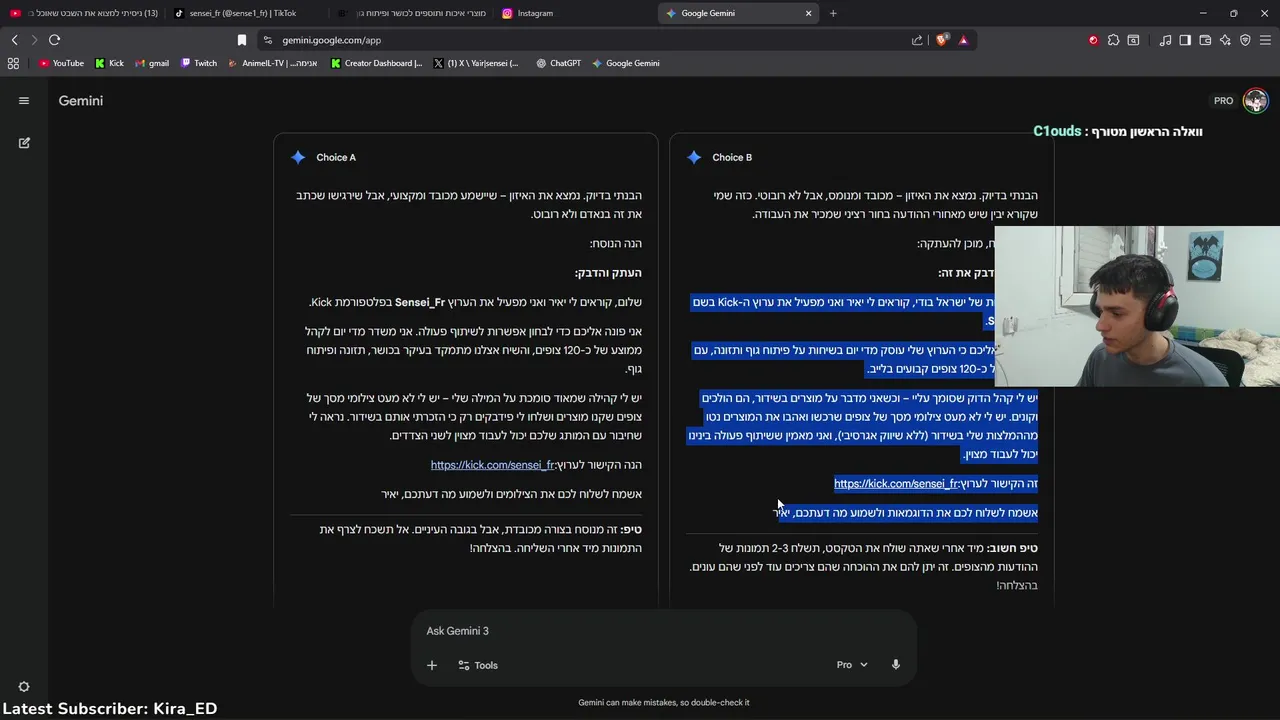Switch to the Instagram tab
This screenshot has height=720, width=1280.
coord(575,13)
